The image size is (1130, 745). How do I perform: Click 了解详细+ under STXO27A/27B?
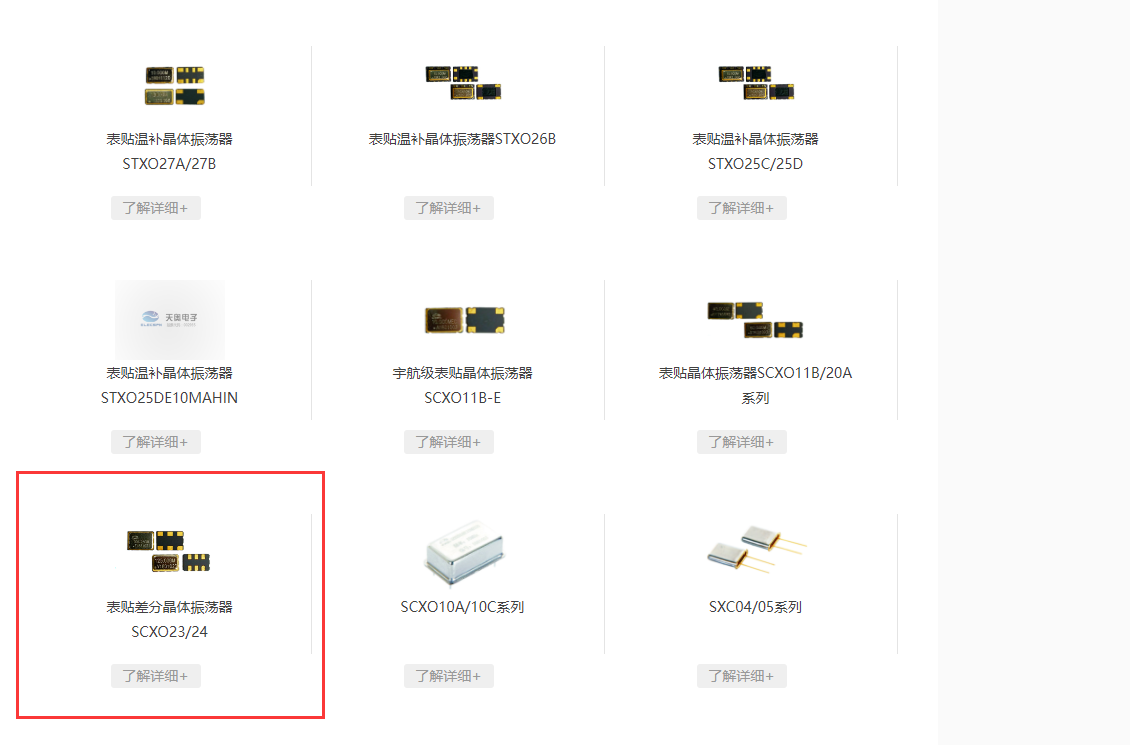[x=156, y=208]
